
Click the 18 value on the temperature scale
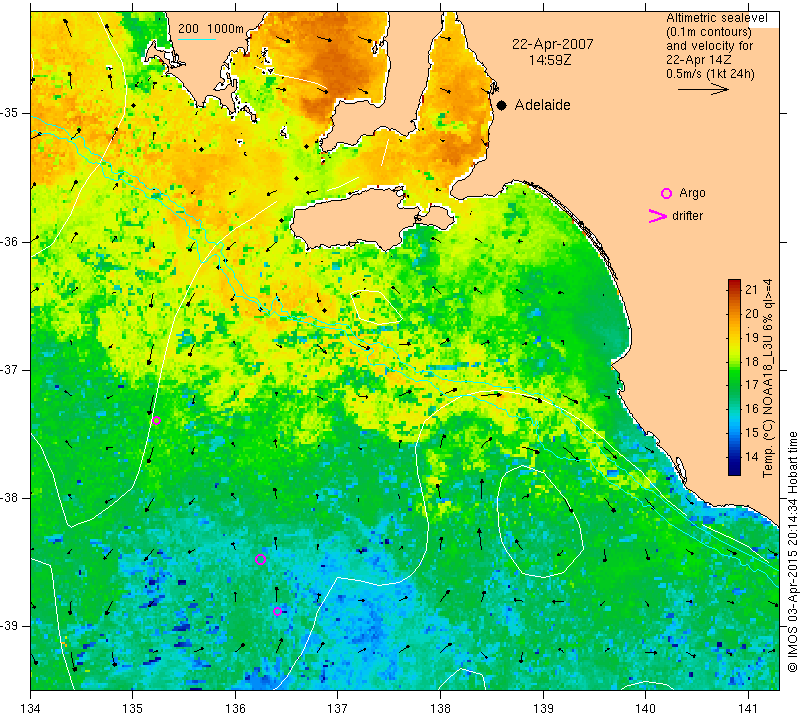[752, 361]
